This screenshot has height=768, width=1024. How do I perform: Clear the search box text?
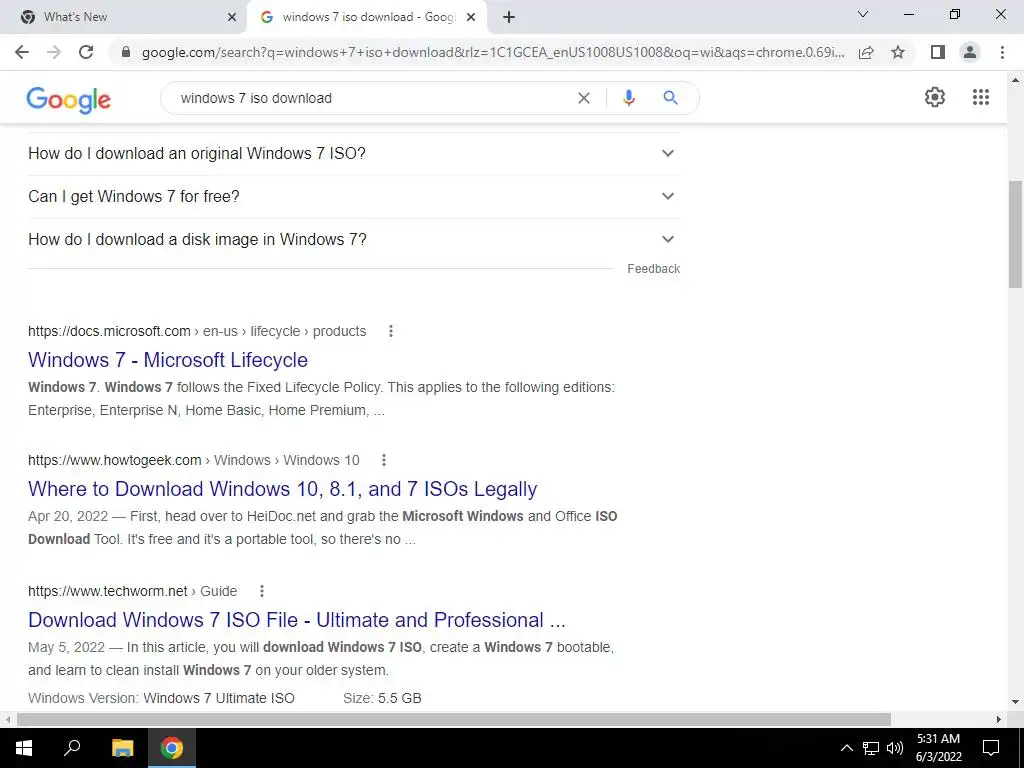(584, 98)
